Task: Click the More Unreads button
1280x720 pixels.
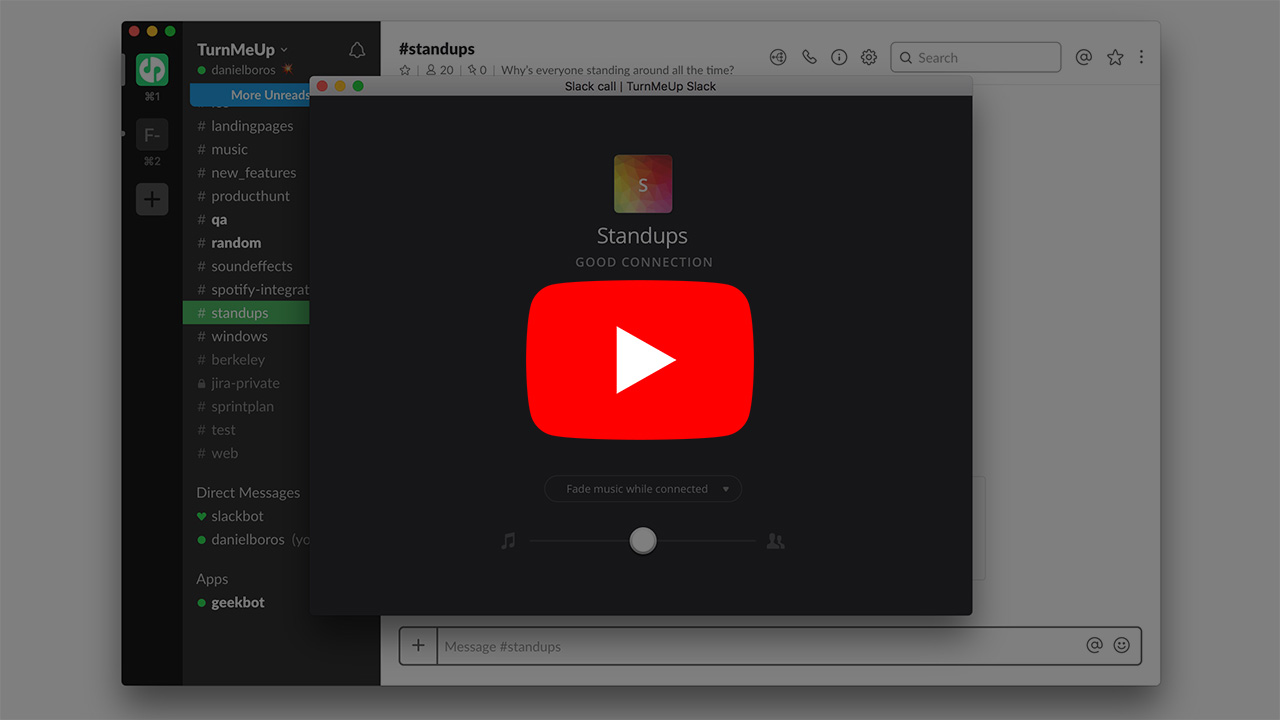Action: (x=252, y=95)
